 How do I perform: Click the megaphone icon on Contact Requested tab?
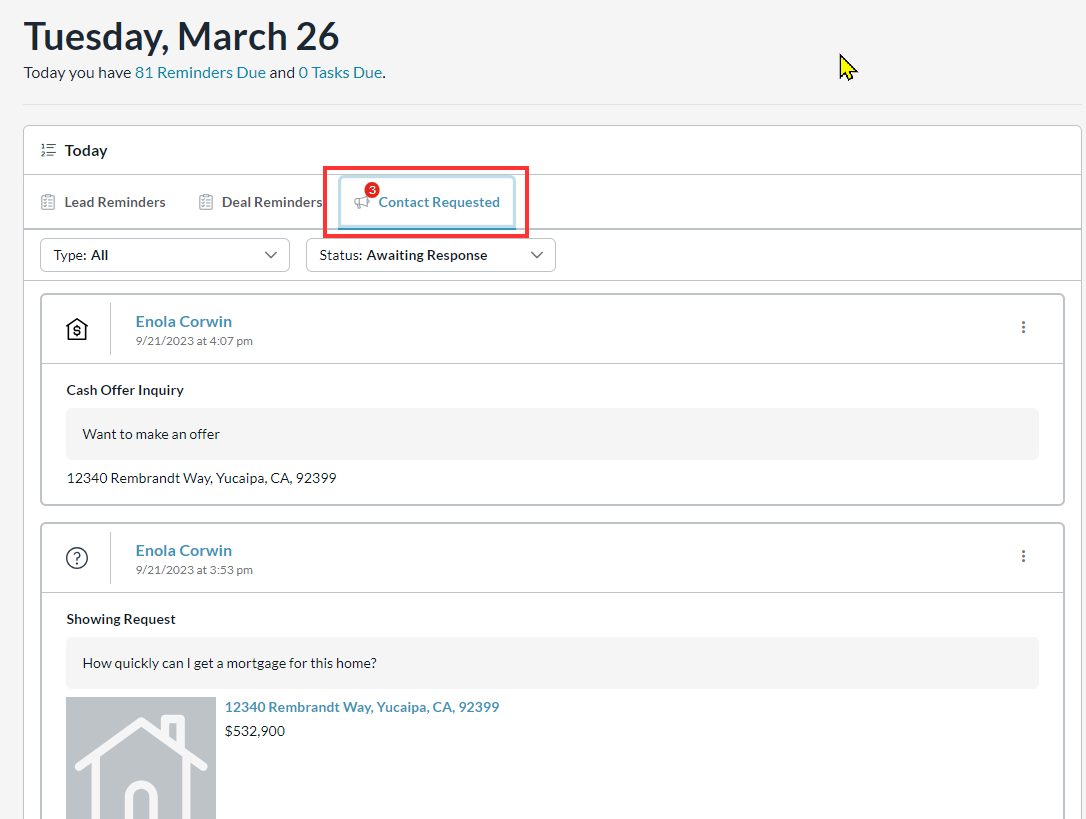click(361, 203)
